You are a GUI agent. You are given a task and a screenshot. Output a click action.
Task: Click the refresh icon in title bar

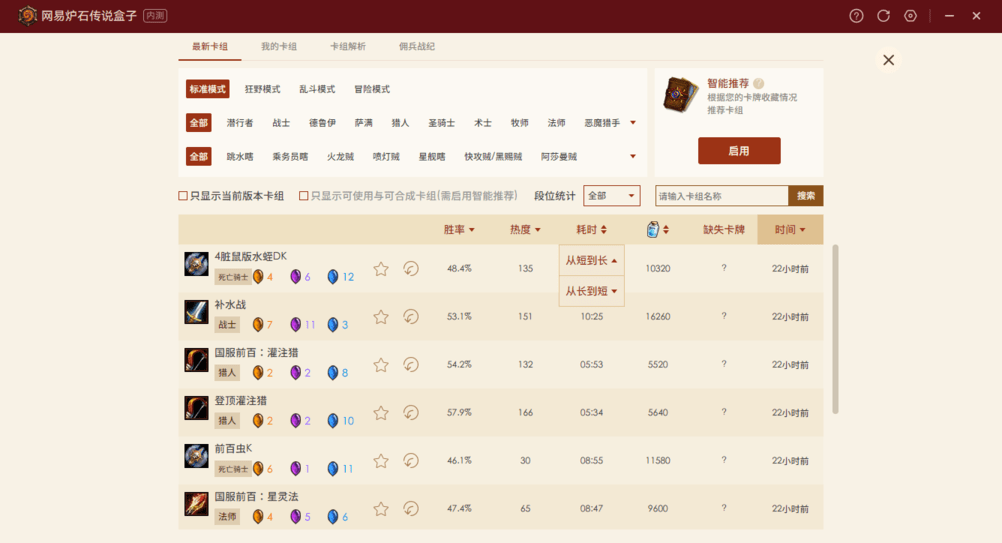[883, 16]
